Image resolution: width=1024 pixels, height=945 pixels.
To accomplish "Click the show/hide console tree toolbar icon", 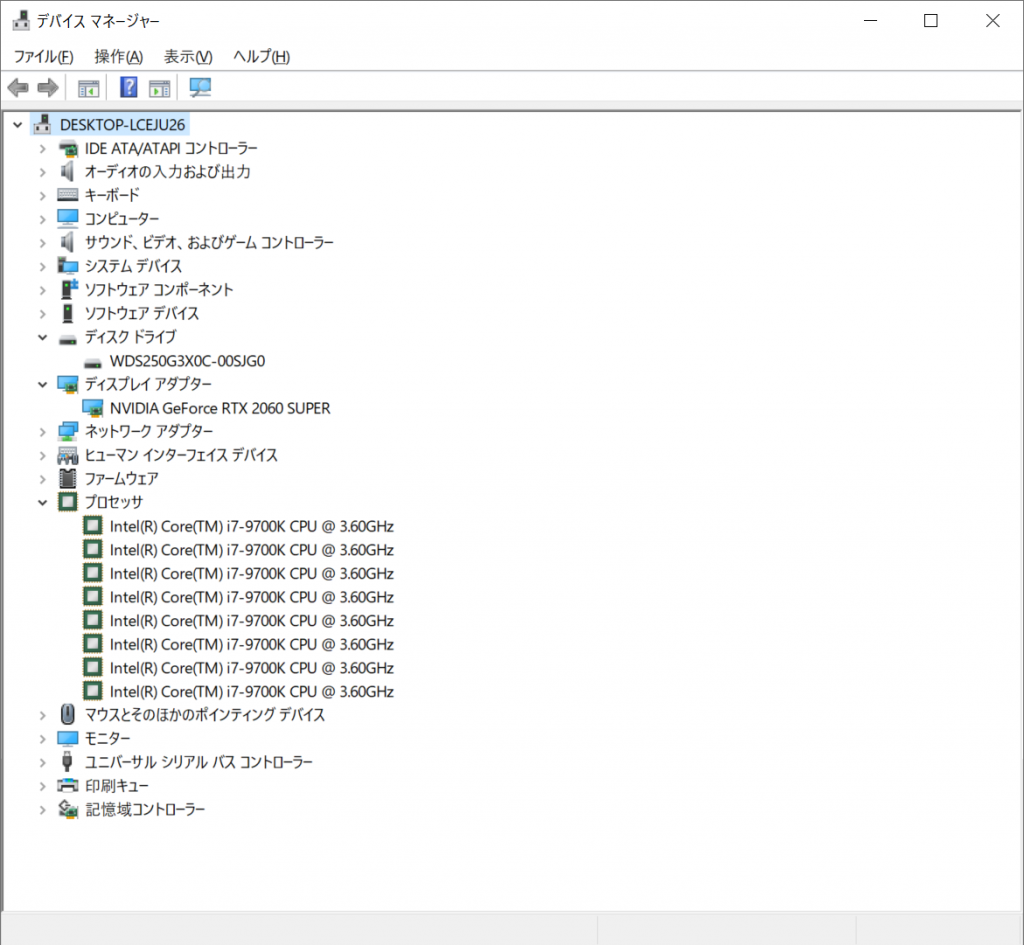I will [x=89, y=88].
